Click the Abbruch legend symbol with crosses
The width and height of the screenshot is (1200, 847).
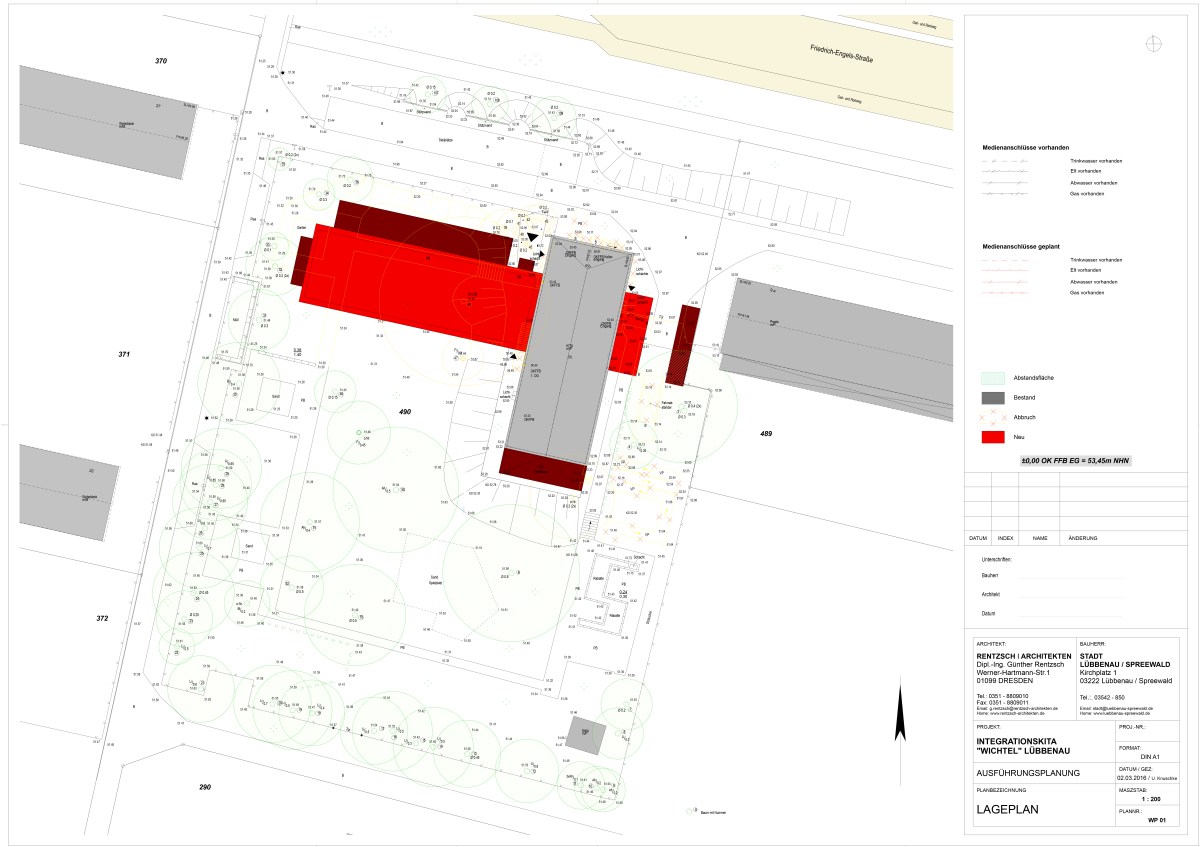pos(993,418)
